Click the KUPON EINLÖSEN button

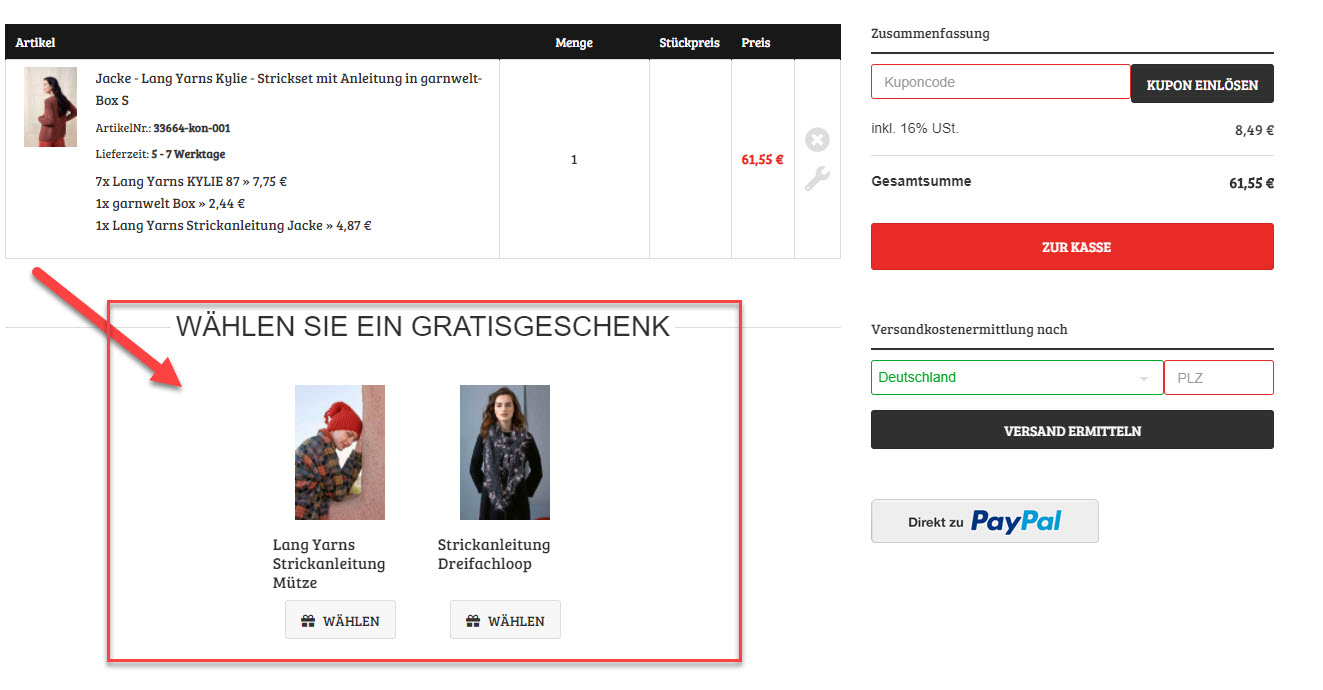click(x=1202, y=84)
